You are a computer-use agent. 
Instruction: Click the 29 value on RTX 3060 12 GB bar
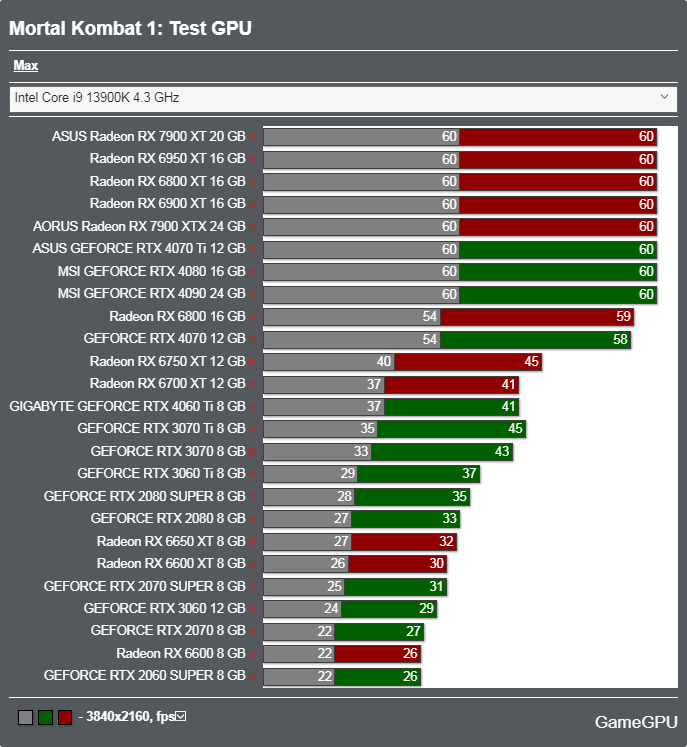coord(426,608)
